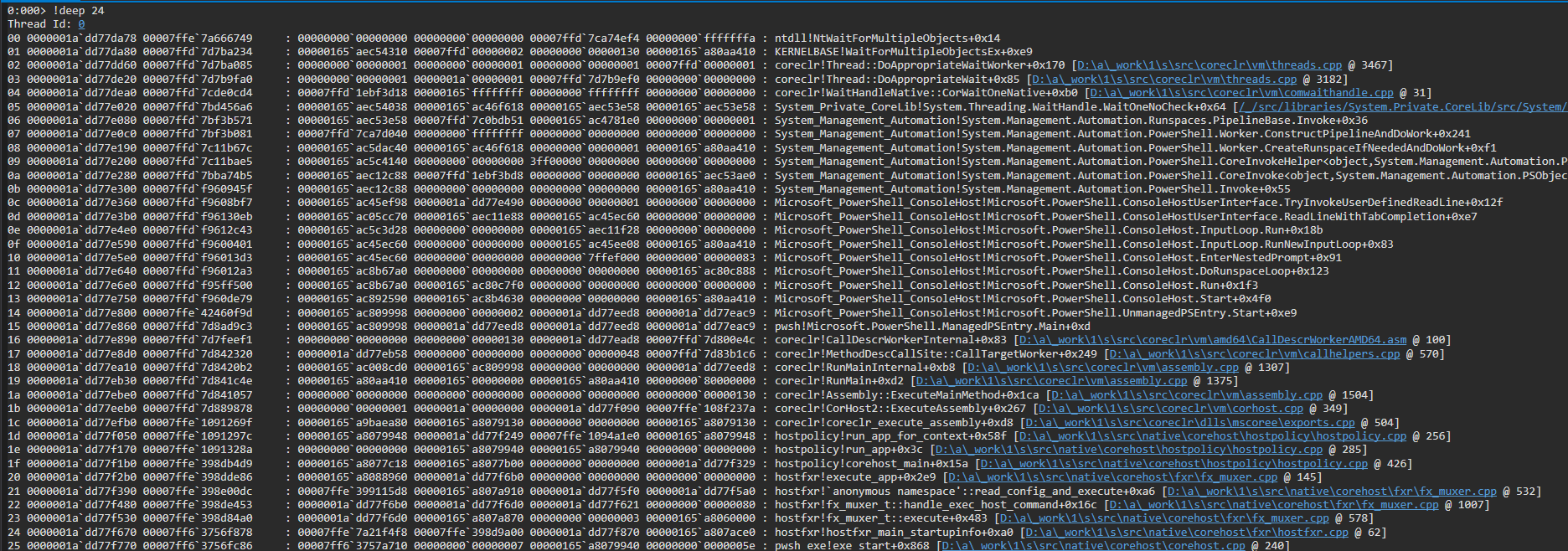The image size is (1568, 551).
Task: Open System.Private.CoreLib source link for WaitOneNoCheck
Action: [x=1400, y=107]
